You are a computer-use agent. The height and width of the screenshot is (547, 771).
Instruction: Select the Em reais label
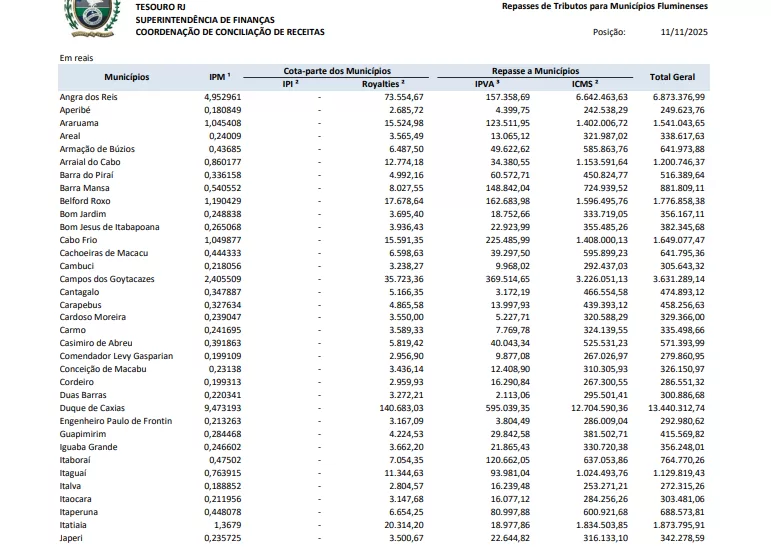77,58
